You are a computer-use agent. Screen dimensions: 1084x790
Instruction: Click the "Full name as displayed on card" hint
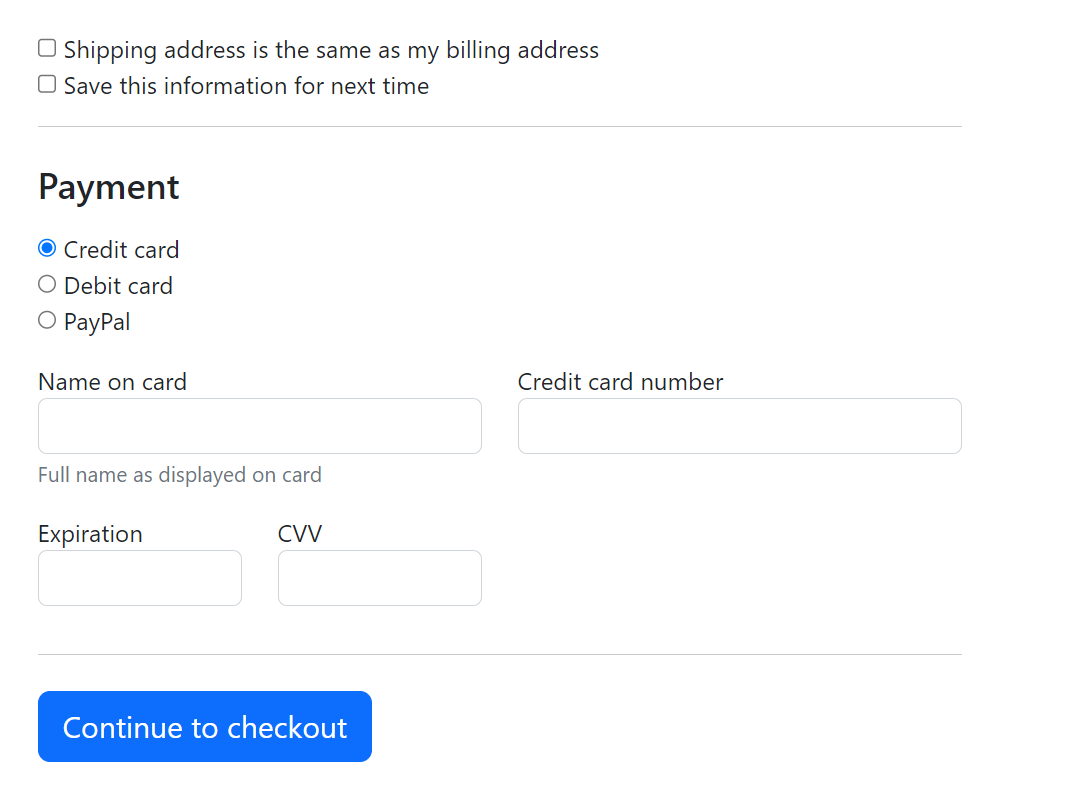(180, 475)
